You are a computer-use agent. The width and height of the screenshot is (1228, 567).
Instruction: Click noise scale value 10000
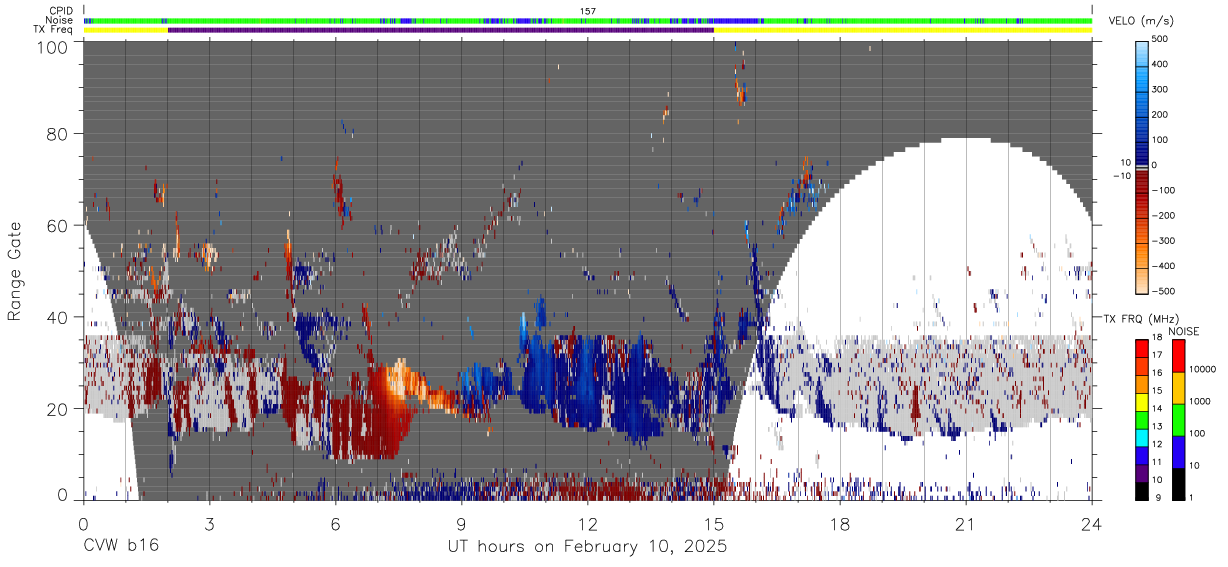(x=1204, y=370)
